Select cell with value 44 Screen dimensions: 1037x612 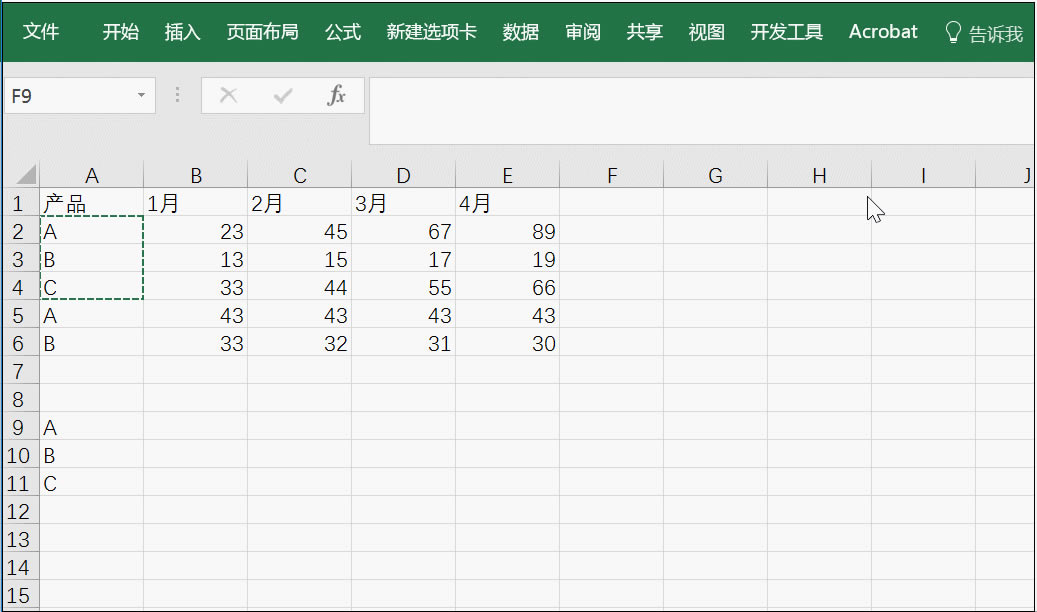click(x=300, y=286)
